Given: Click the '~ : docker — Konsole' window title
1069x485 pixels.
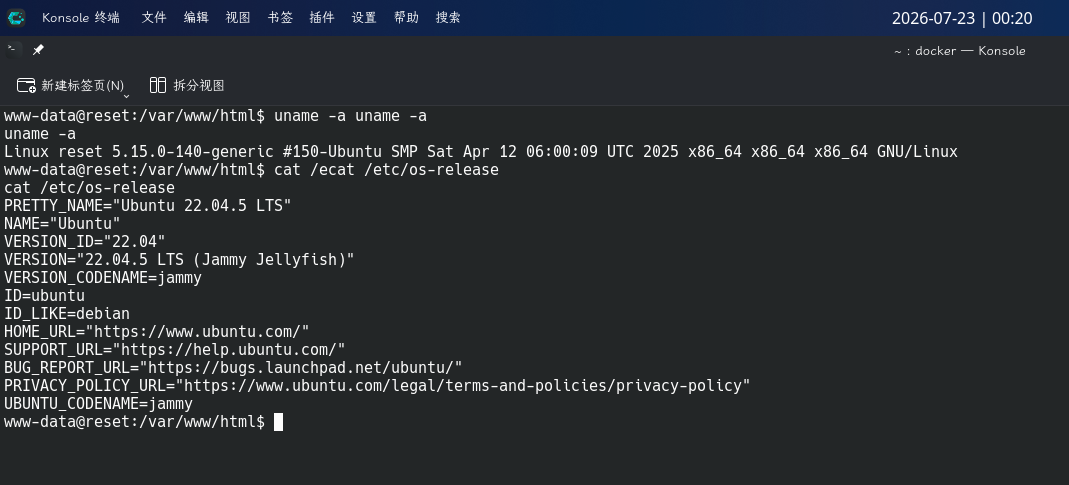Looking at the screenshot, I should (x=959, y=50).
